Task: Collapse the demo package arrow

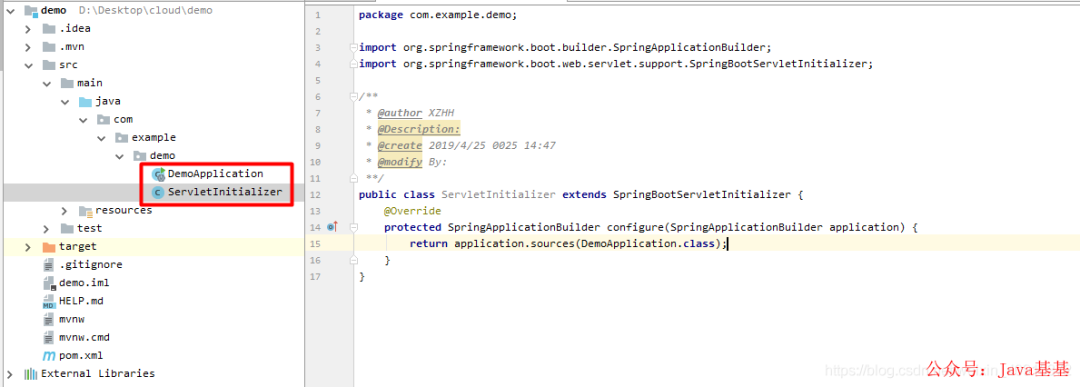Action: [119, 156]
